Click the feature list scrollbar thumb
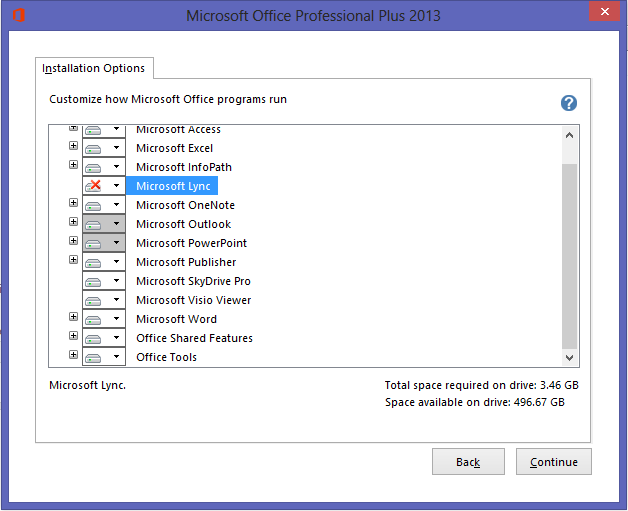628x511 pixels. coord(570,256)
